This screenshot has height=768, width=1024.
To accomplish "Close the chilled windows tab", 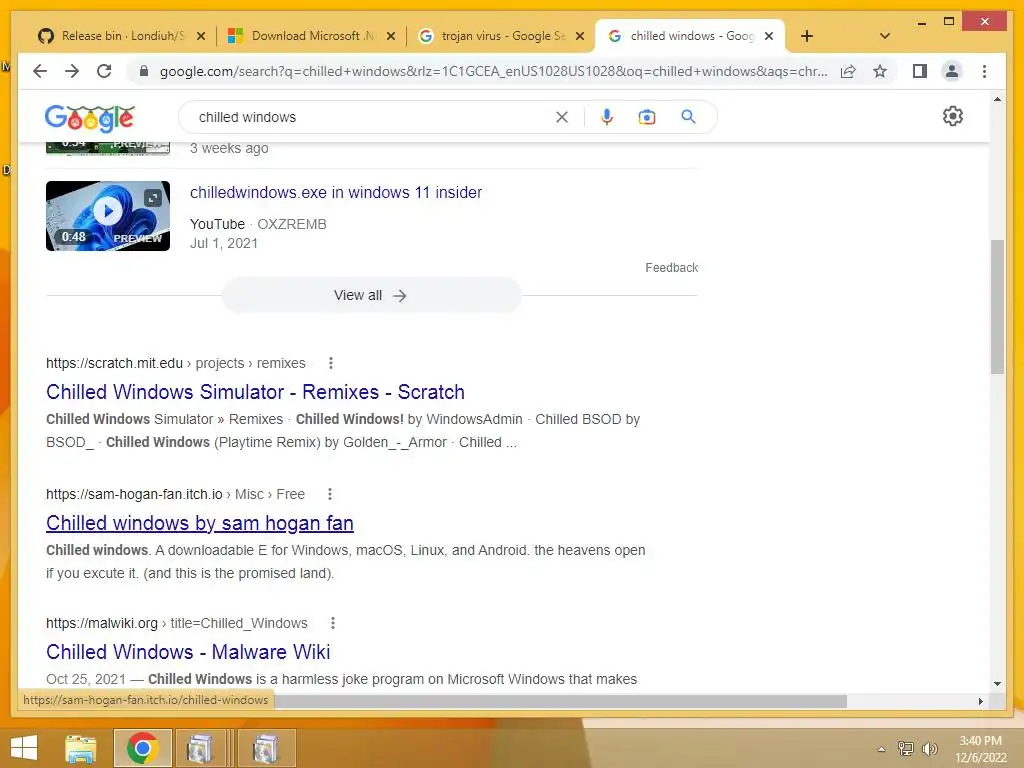I will pos(769,37).
